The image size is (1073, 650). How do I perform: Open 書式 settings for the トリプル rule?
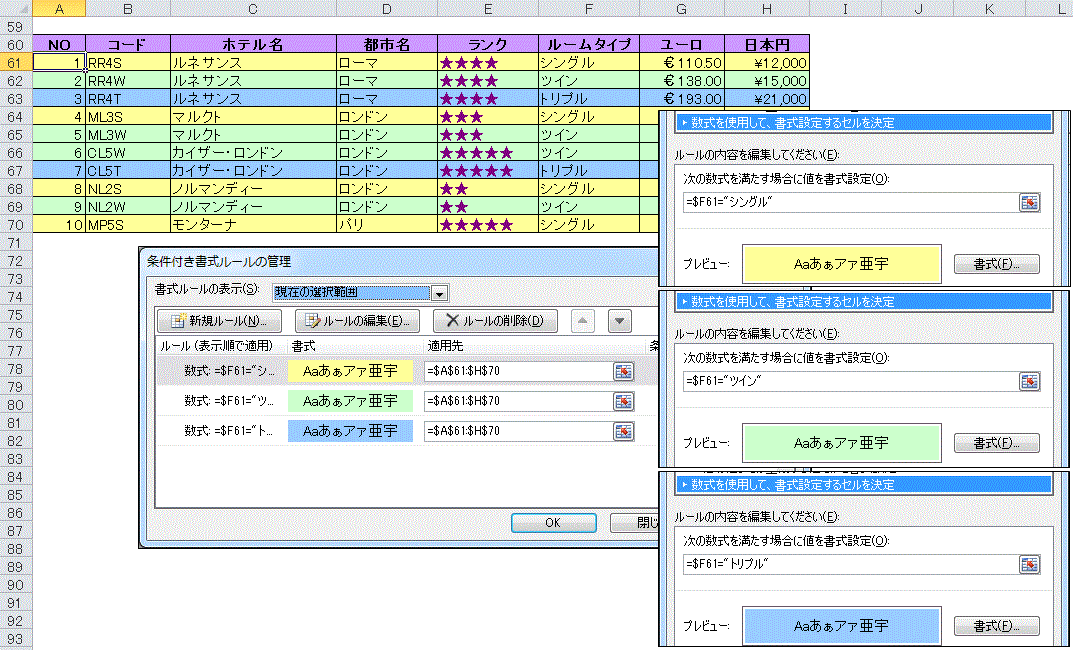[x=996, y=626]
